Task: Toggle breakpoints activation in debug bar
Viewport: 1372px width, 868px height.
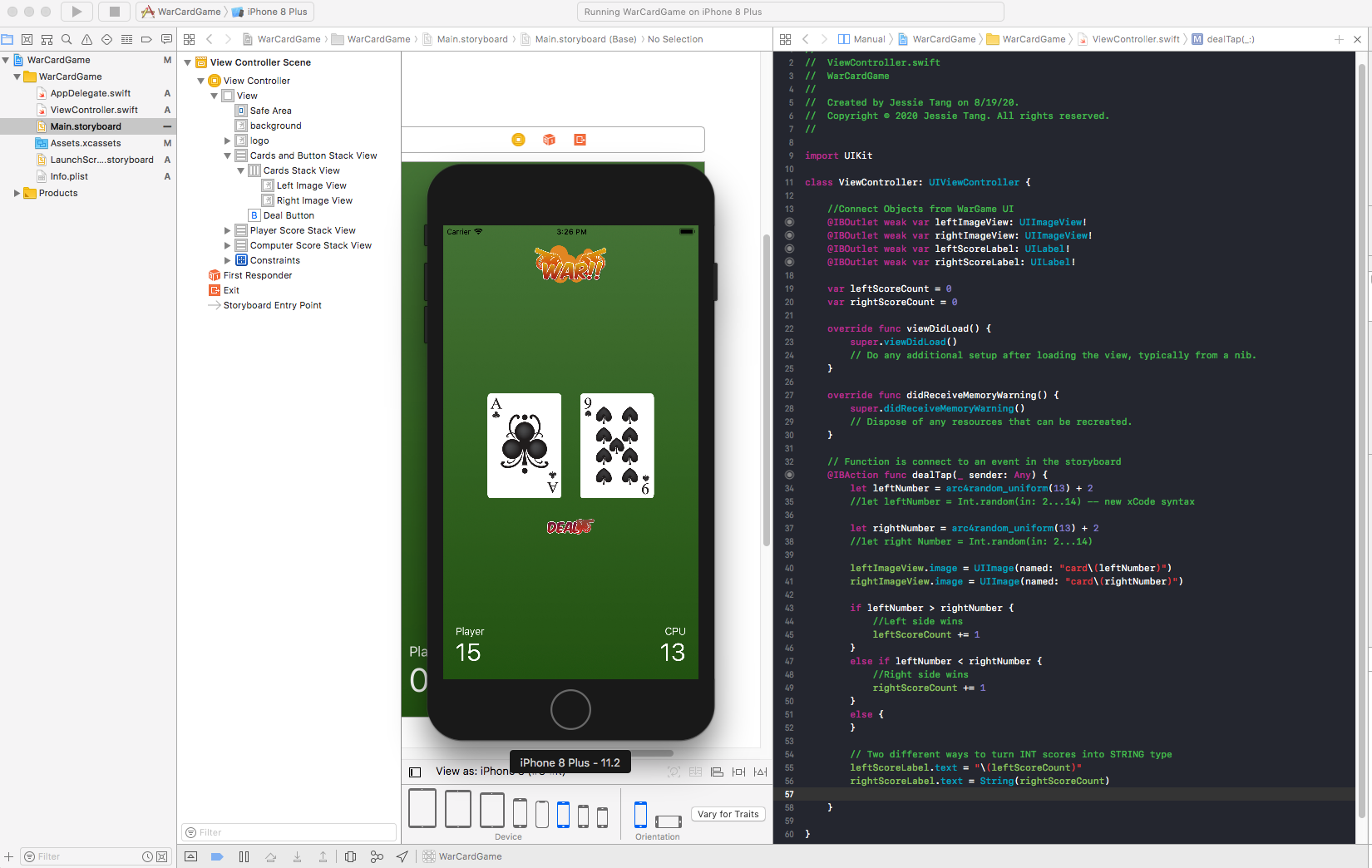Action: 217,856
